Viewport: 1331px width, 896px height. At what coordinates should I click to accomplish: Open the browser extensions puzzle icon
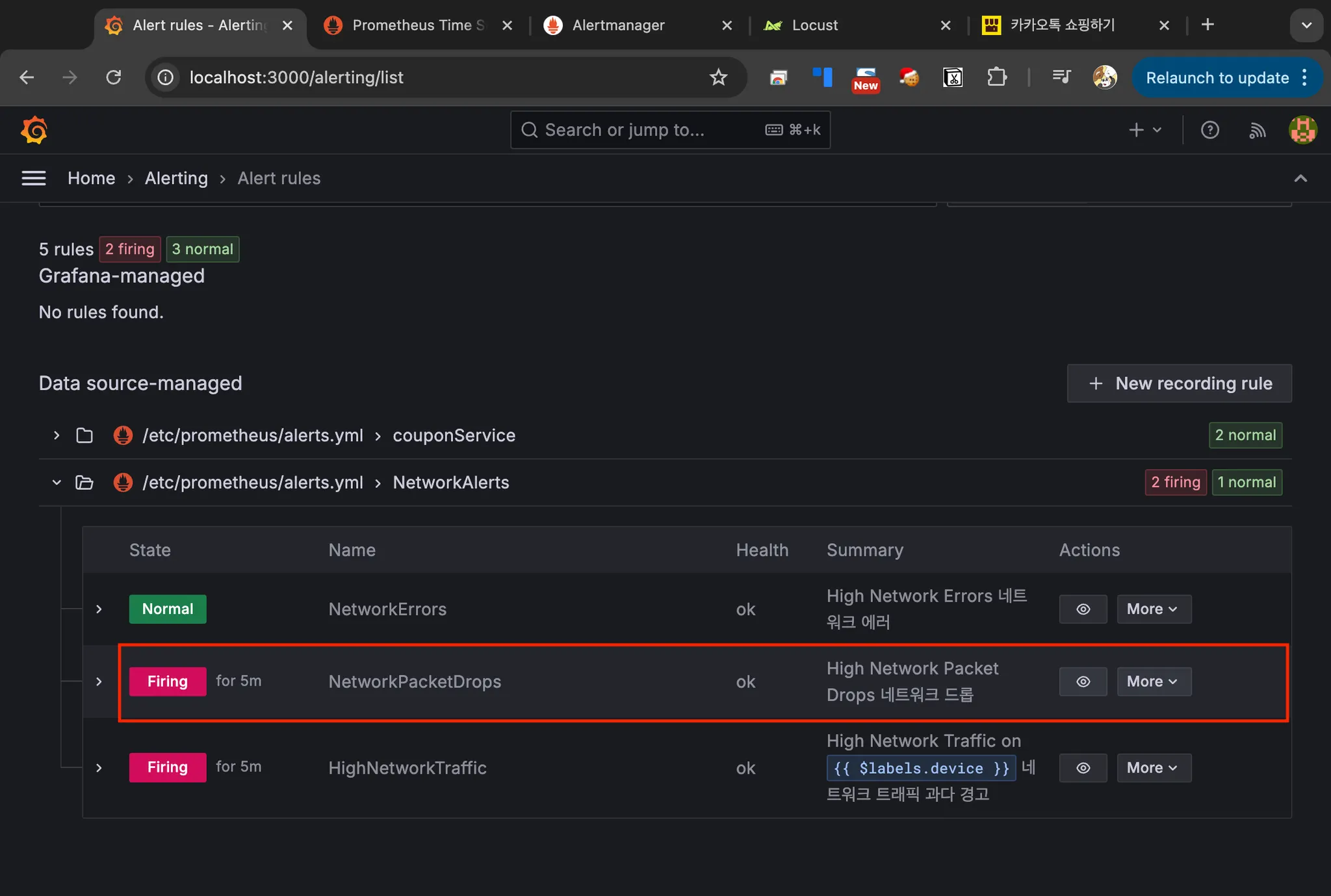[x=996, y=77]
